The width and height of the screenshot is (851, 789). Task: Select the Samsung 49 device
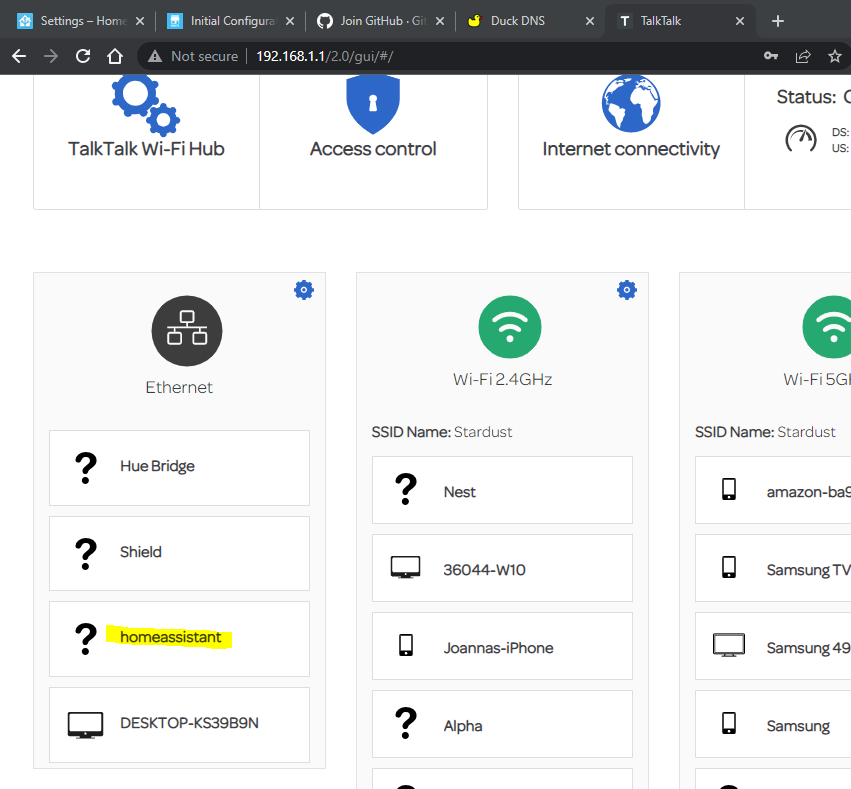[x=773, y=646]
